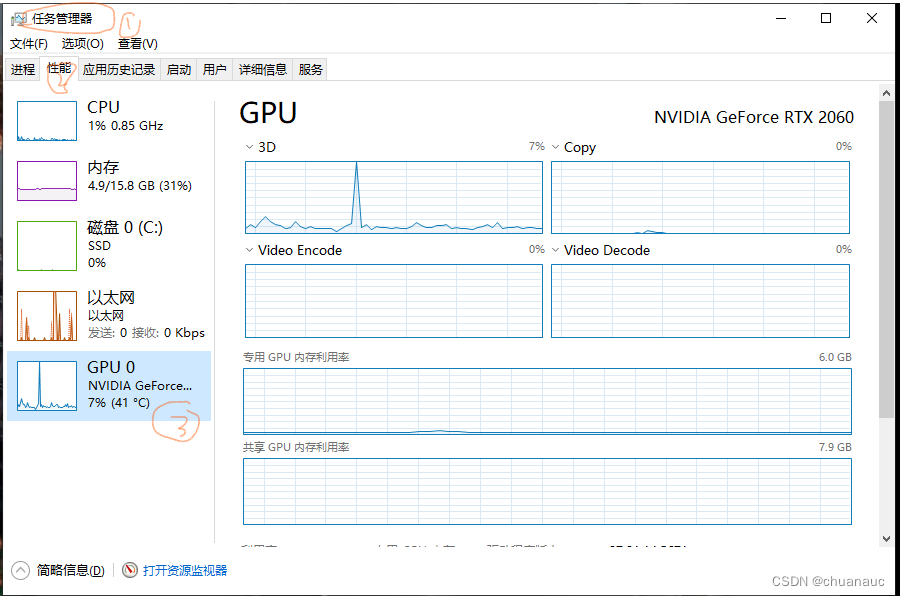Image resolution: width=900 pixels, height=596 pixels.
Task: Open the Video Decode graph dropdown
Action: pyautogui.click(x=556, y=250)
